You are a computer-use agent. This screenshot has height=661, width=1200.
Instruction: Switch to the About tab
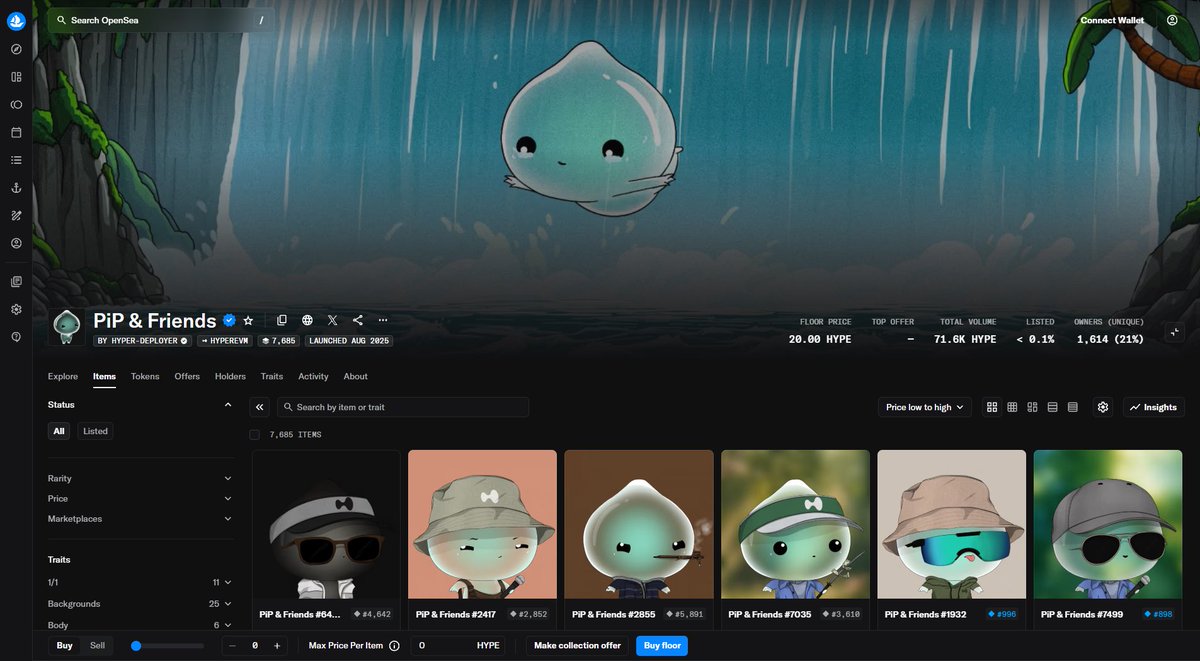[x=356, y=376]
